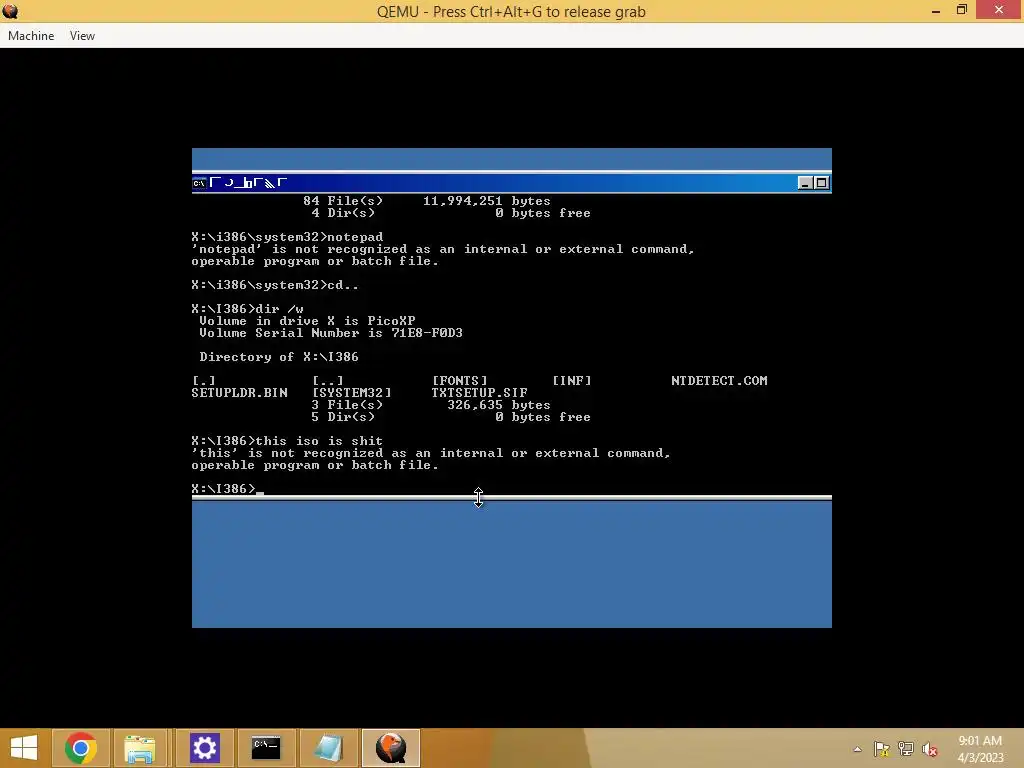
Task: Click the notepad command prompt line
Action: [287, 237]
